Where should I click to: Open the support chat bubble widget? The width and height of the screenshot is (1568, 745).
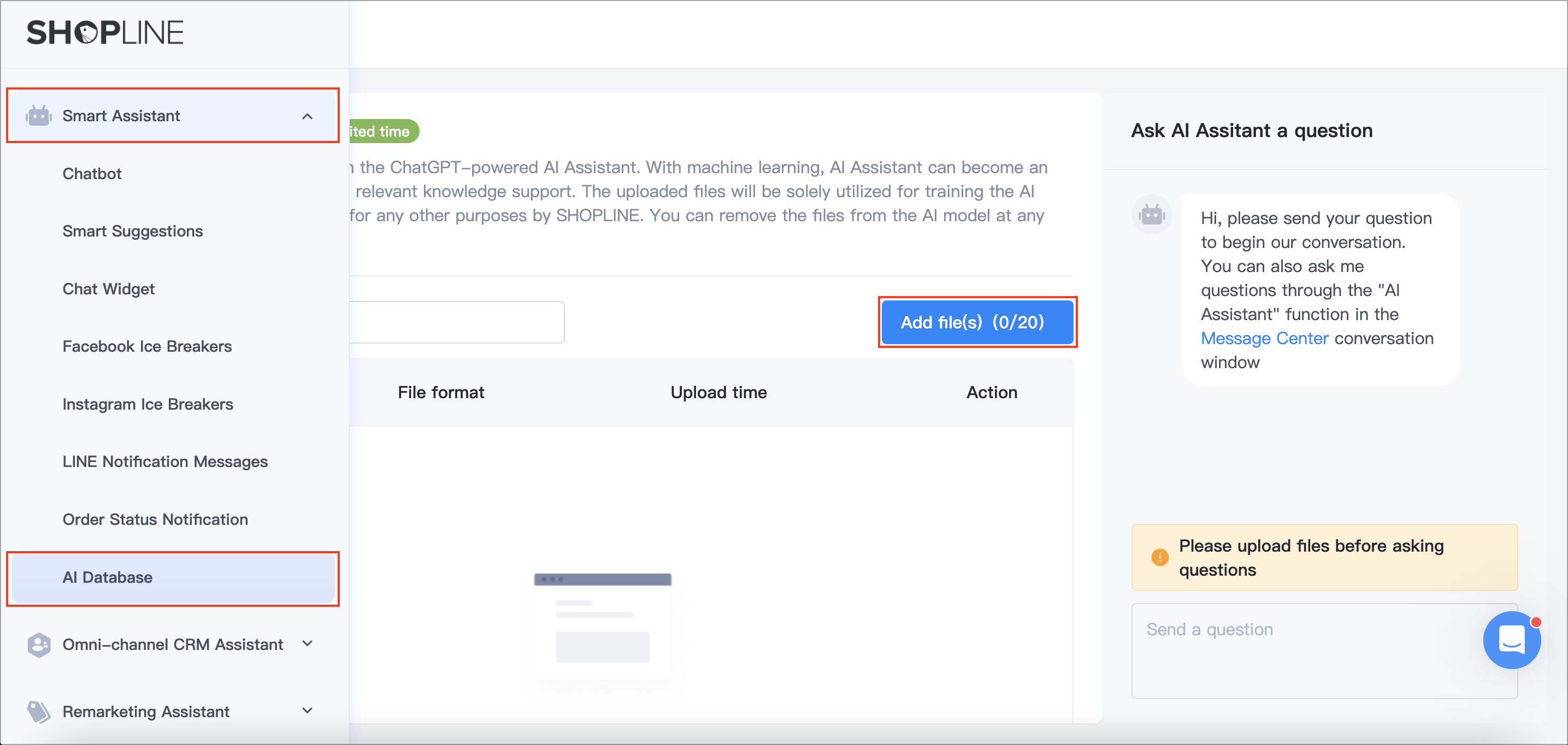click(x=1512, y=640)
